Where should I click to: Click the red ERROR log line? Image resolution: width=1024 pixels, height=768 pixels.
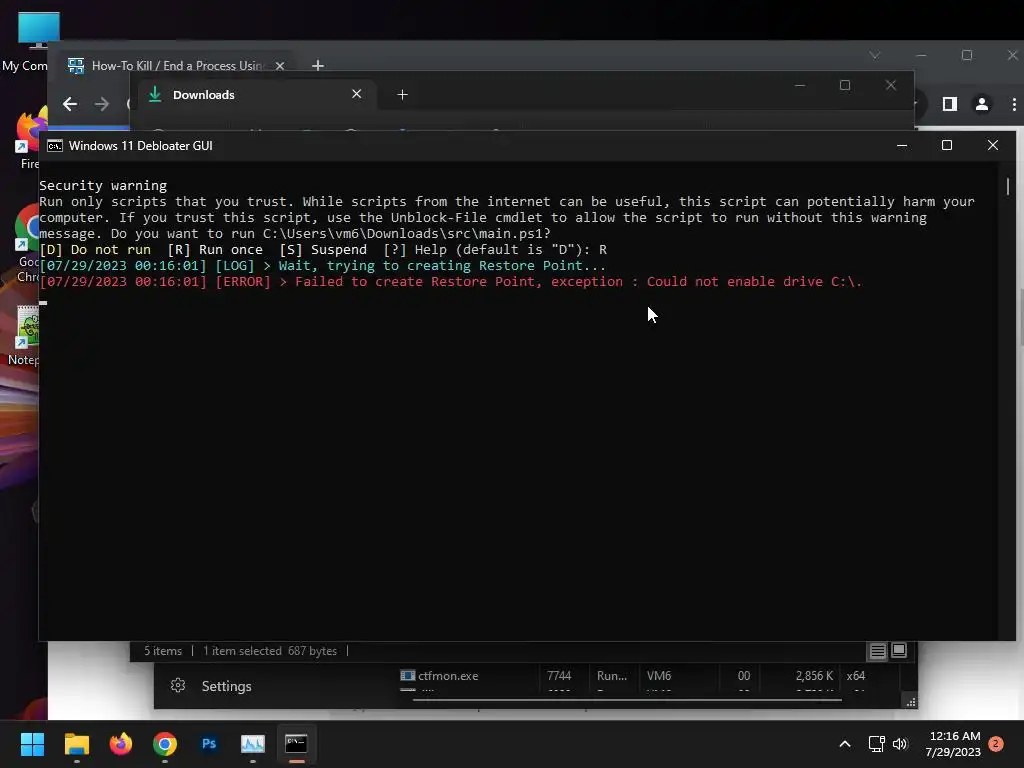click(x=451, y=282)
